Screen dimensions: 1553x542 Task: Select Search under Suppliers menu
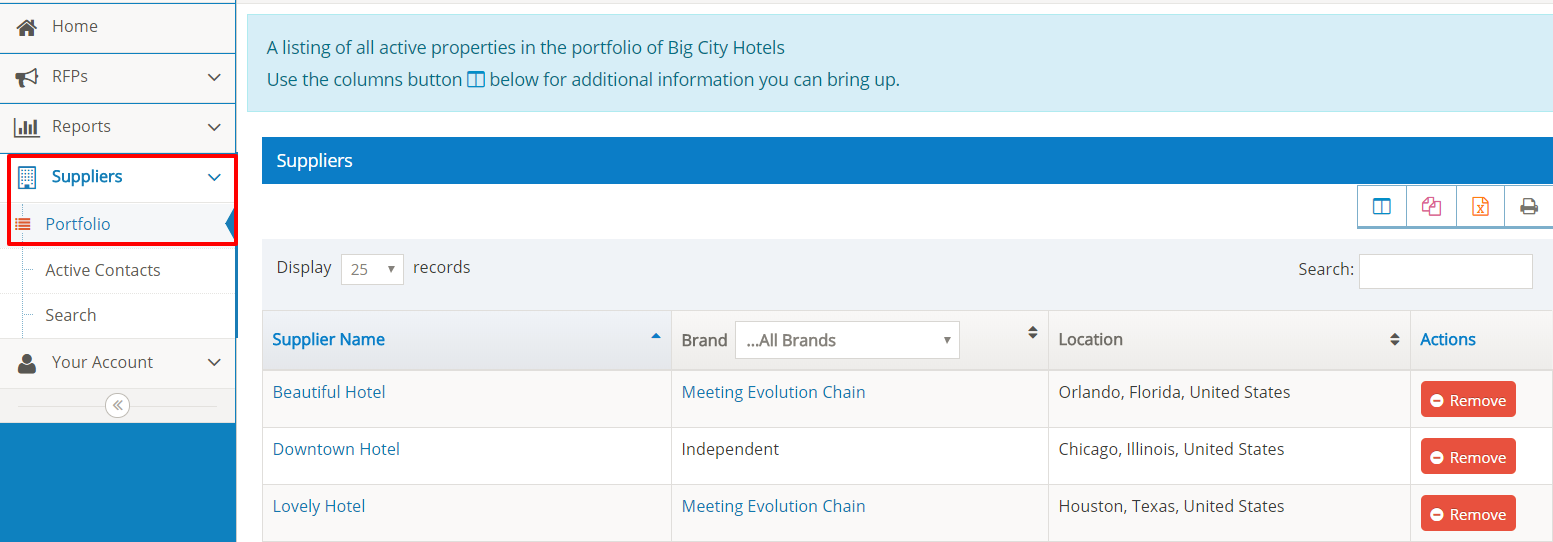(71, 315)
